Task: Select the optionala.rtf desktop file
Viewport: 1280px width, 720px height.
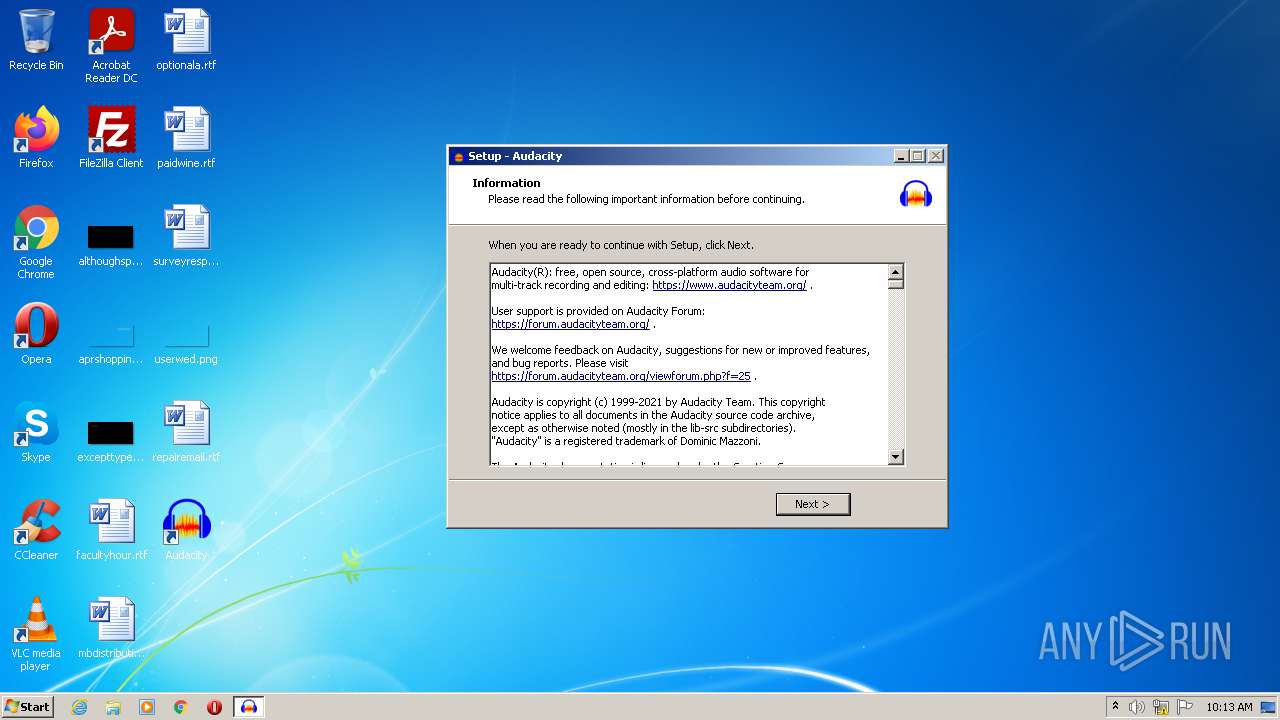Action: click(186, 40)
